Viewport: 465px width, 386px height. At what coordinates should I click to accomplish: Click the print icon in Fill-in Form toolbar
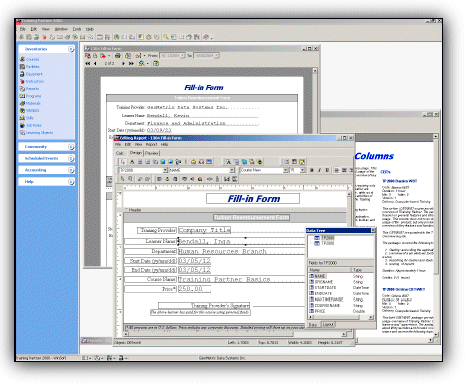pyautogui.click(x=117, y=56)
